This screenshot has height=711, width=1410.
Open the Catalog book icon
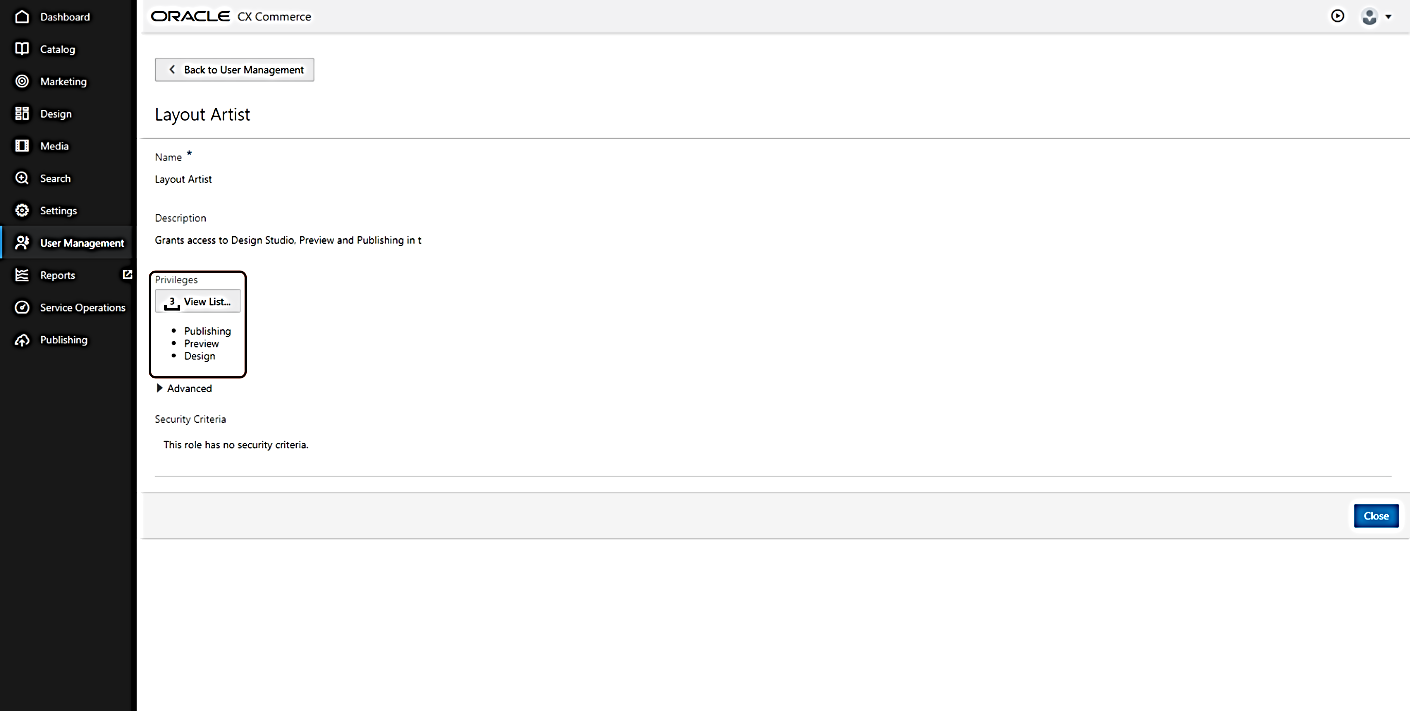click(x=22, y=49)
